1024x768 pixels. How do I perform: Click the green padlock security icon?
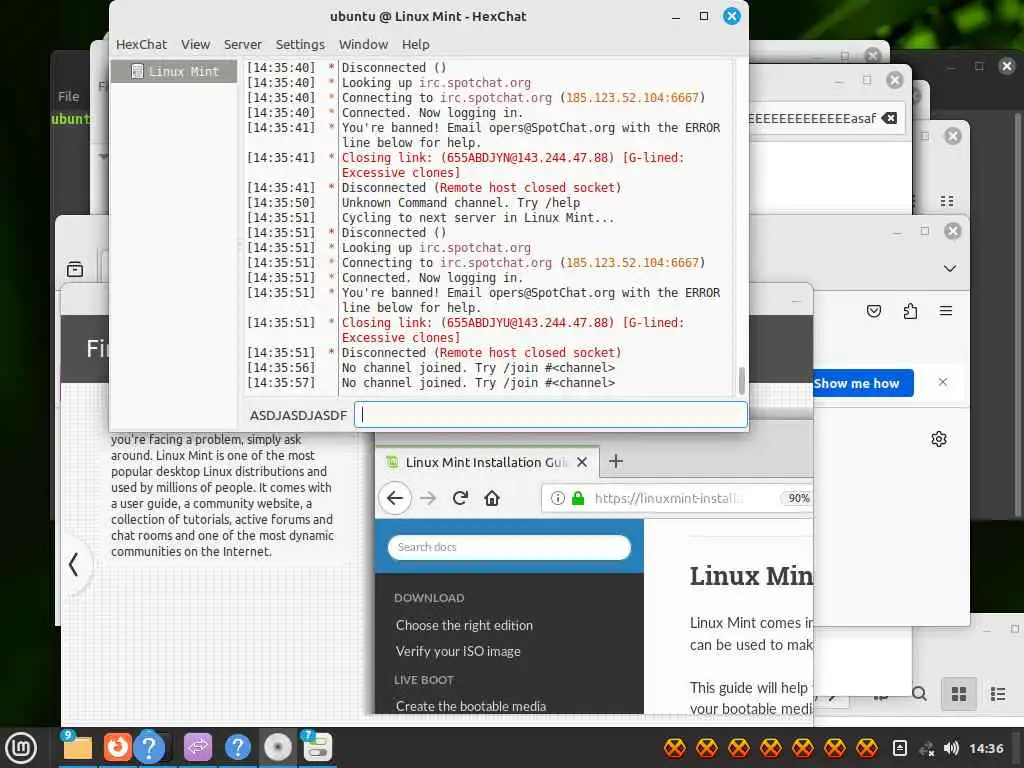[x=578, y=498]
